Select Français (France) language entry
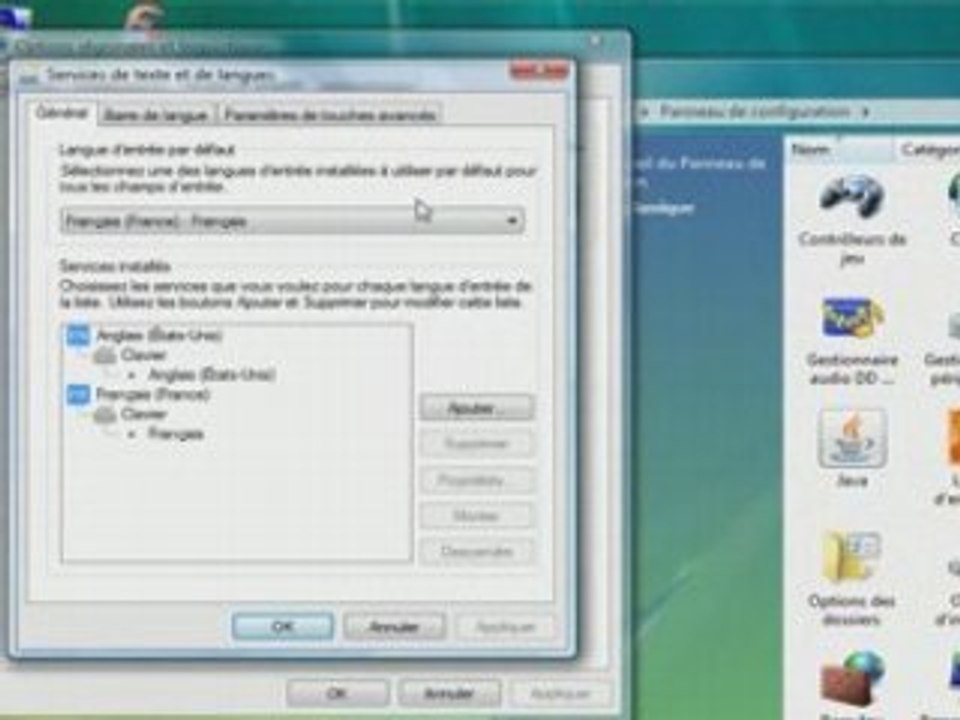This screenshot has width=960, height=720. tap(153, 394)
